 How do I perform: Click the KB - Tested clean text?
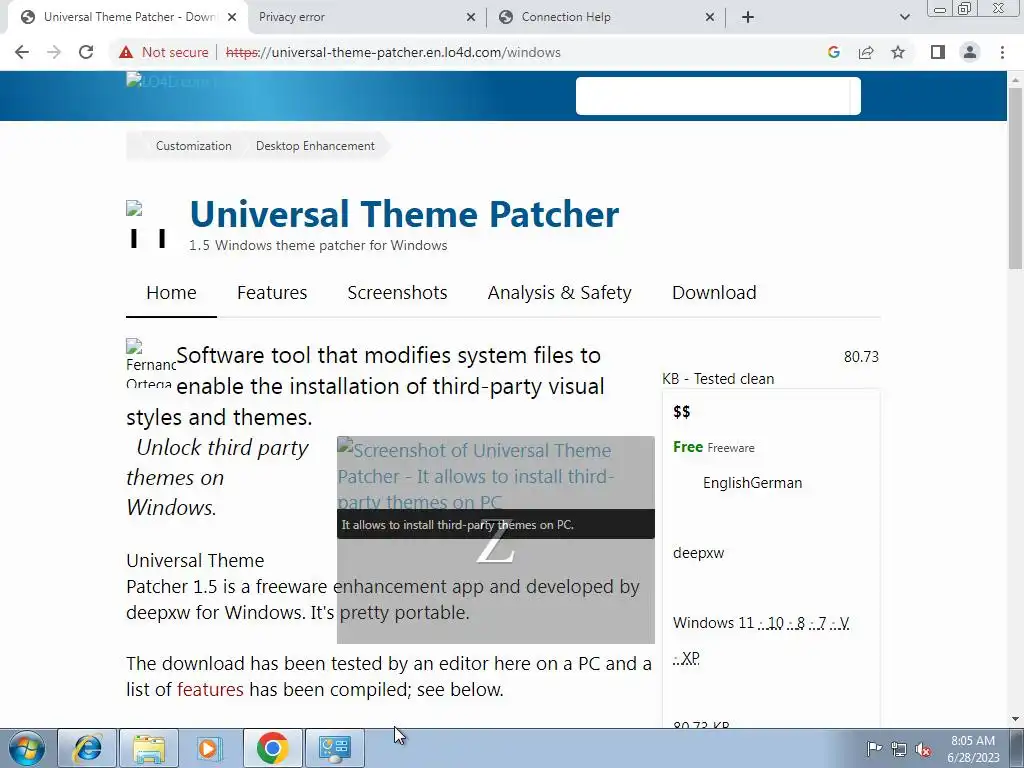pyautogui.click(x=718, y=379)
